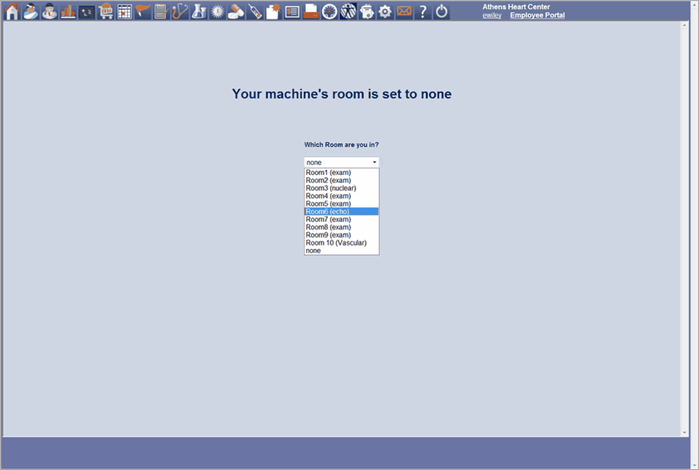Click the envelope messages icon

(404, 12)
